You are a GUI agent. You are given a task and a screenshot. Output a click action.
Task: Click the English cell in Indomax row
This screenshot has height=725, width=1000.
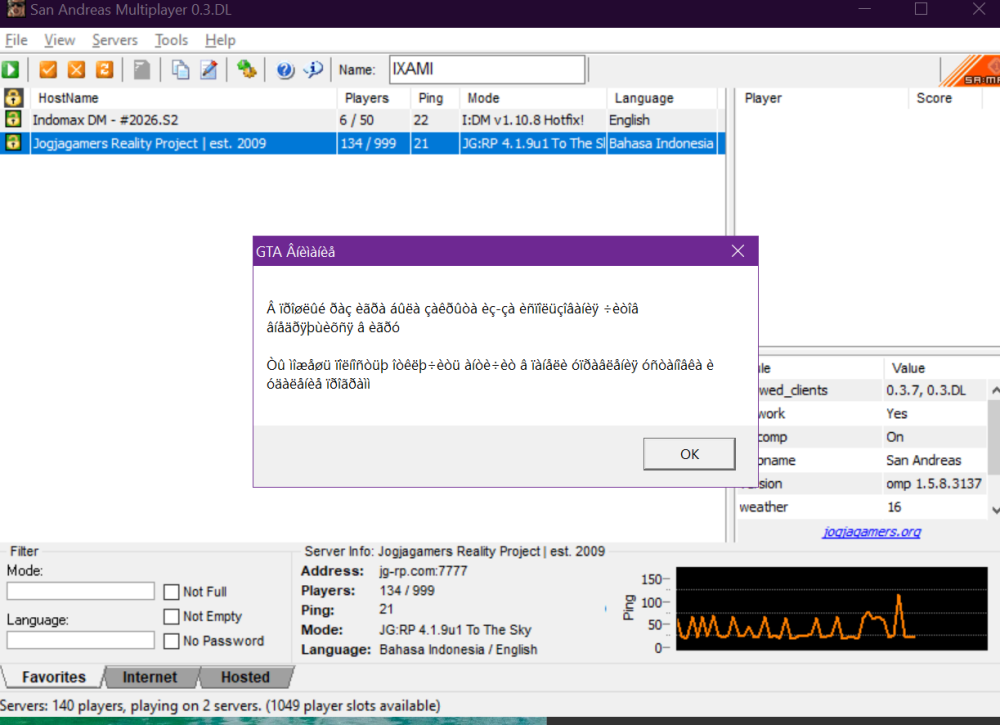click(x=629, y=120)
